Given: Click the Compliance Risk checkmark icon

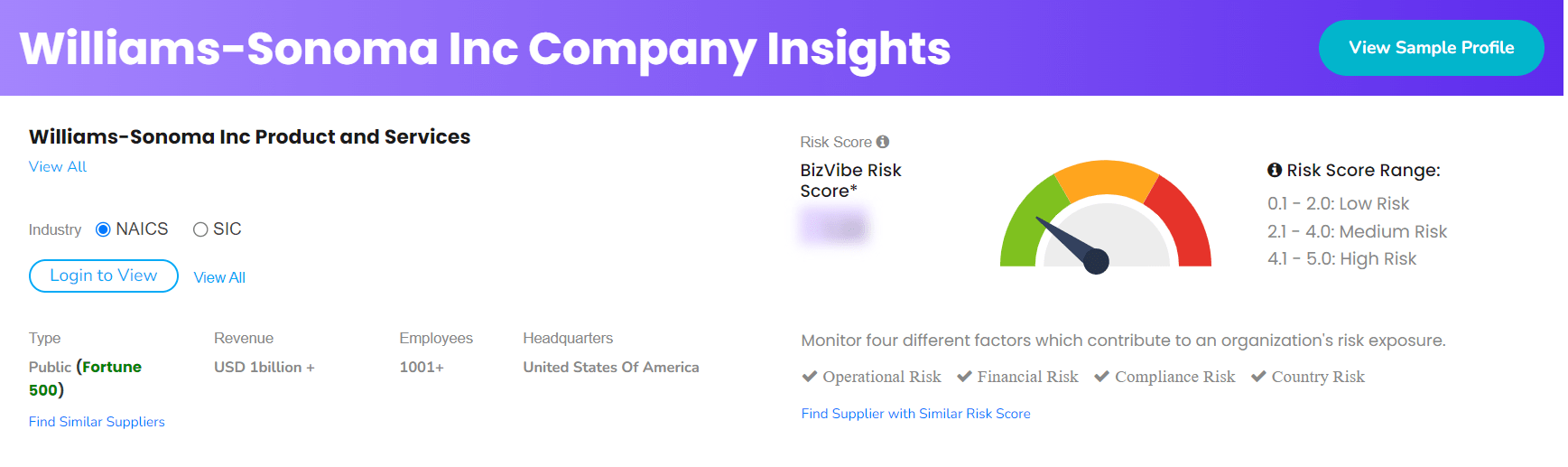Looking at the screenshot, I should [1101, 377].
